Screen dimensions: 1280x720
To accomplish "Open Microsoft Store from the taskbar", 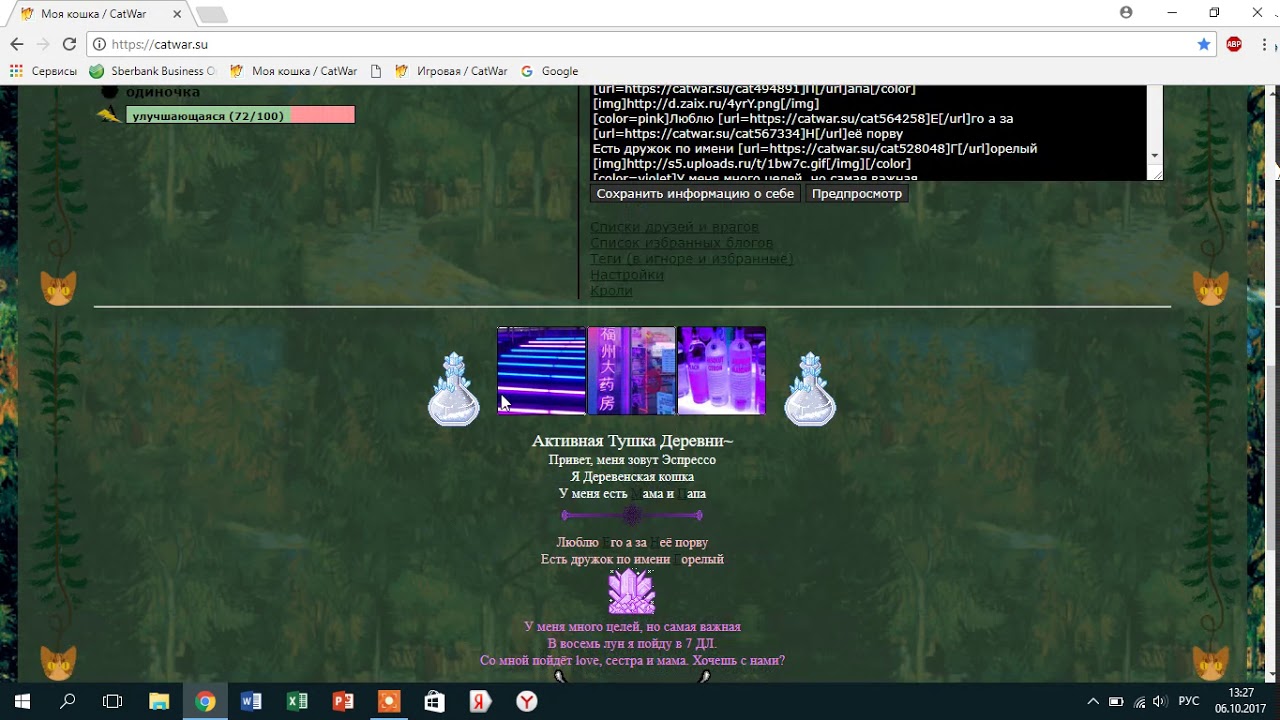I will click(x=434, y=702).
